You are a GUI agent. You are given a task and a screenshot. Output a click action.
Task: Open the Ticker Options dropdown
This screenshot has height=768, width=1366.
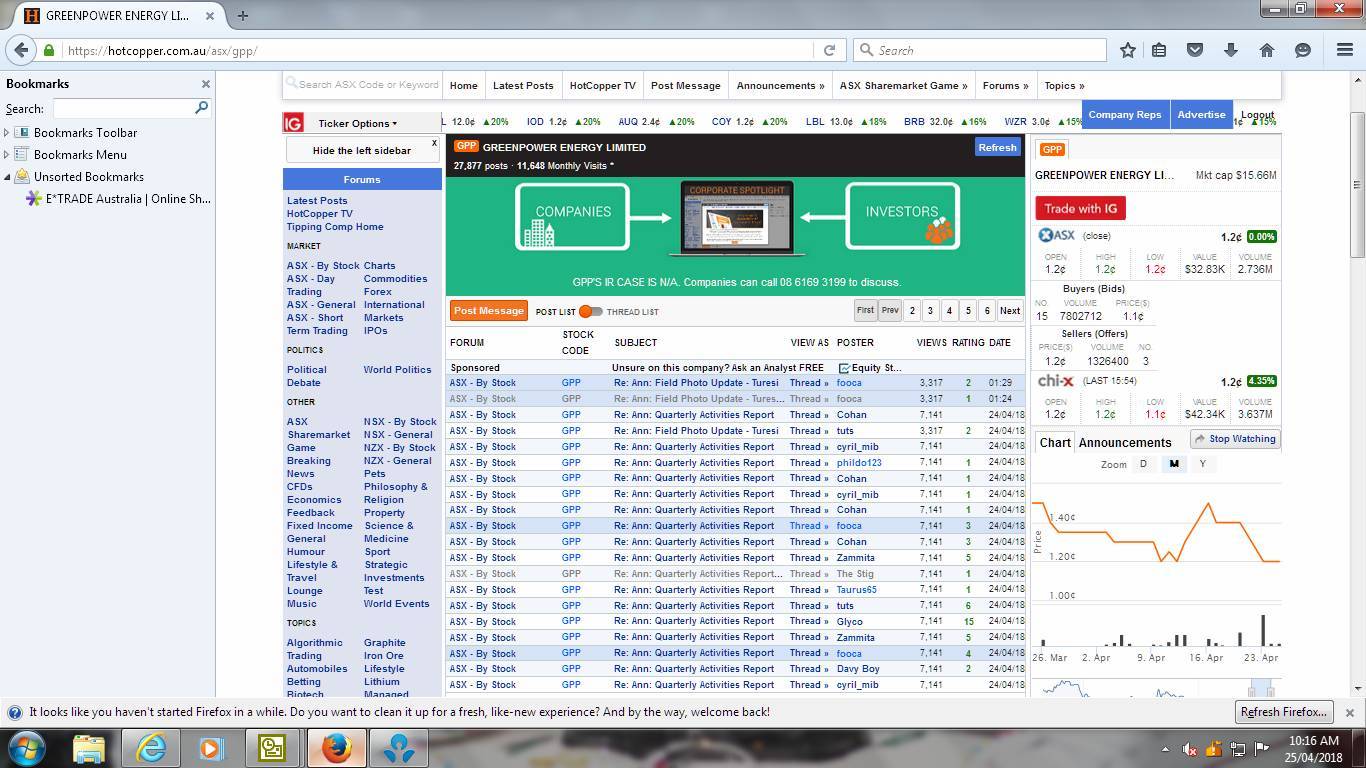(x=357, y=123)
